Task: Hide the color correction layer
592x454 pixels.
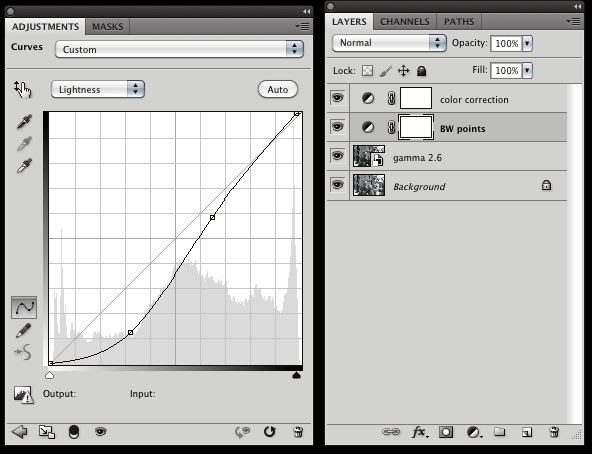Action: [338, 98]
